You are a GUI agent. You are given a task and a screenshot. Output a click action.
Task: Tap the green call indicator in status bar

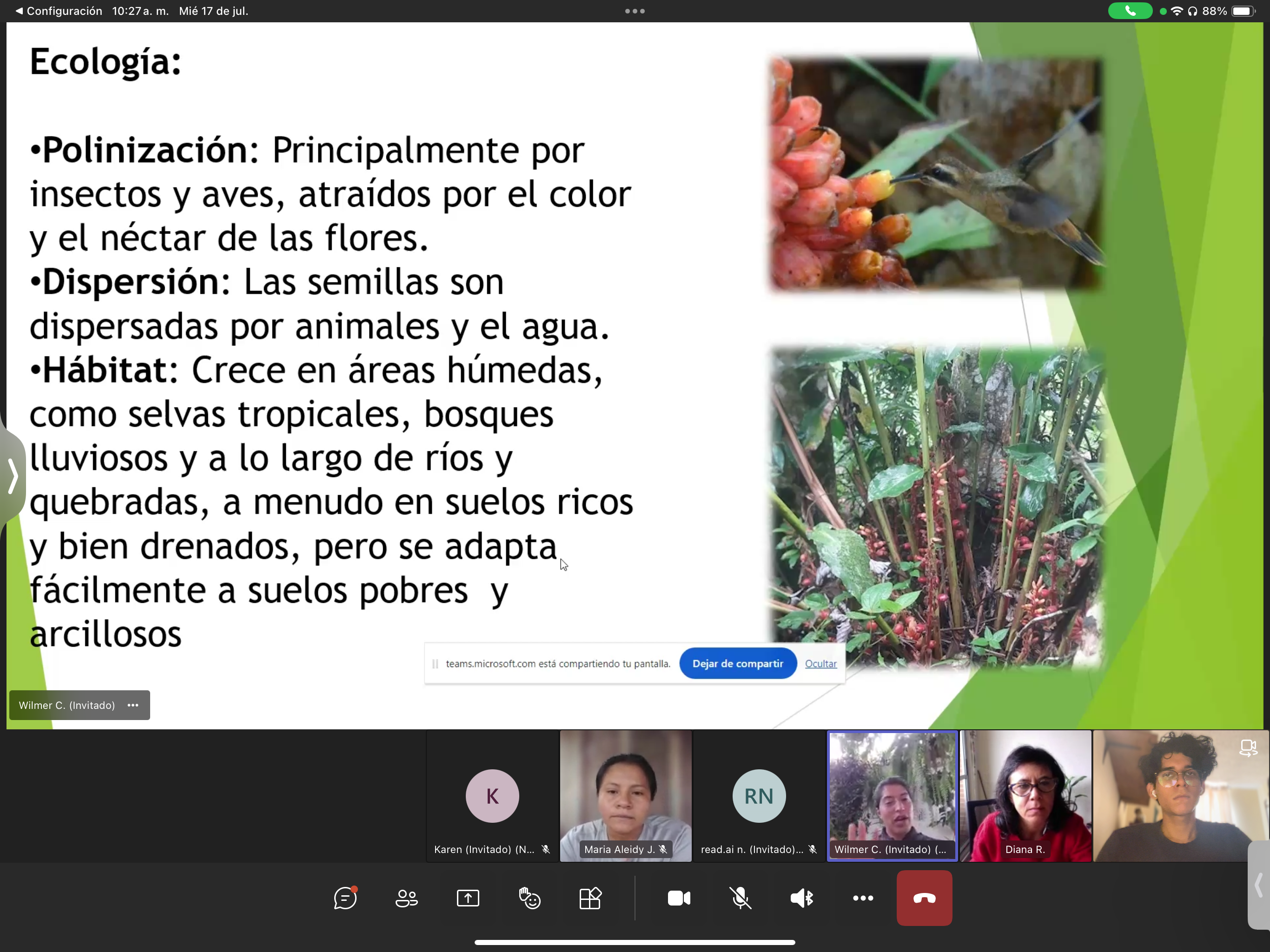pyautogui.click(x=1129, y=11)
